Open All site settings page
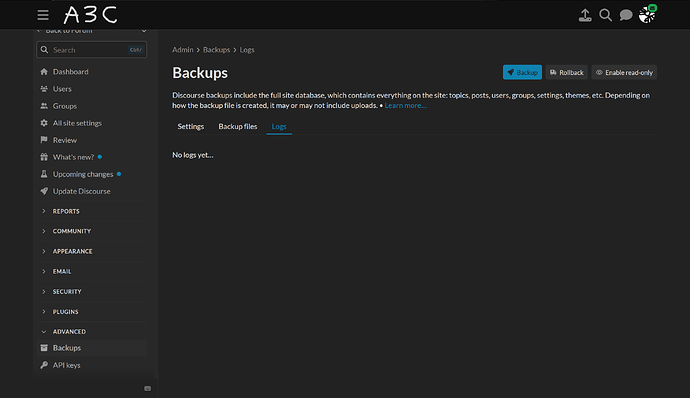690x398 pixels. [92, 123]
